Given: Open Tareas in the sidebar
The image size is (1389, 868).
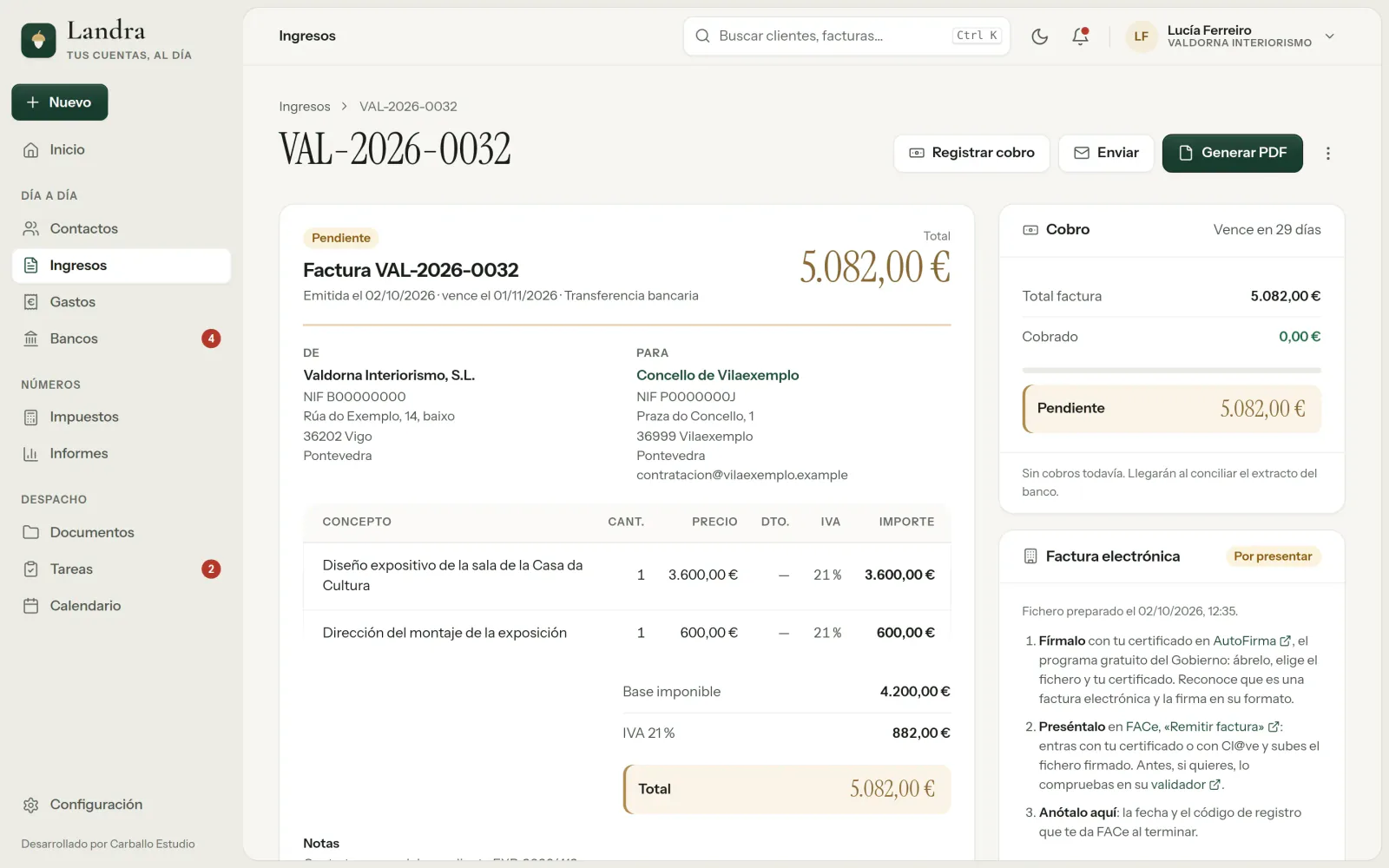Looking at the screenshot, I should pyautogui.click(x=122, y=569).
